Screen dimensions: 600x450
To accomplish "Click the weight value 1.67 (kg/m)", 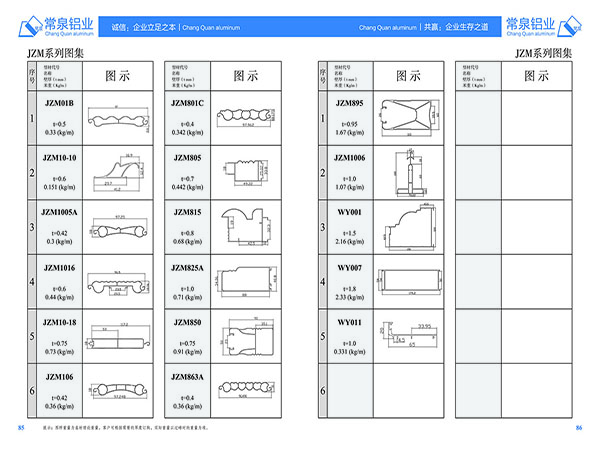I will click(x=349, y=132).
